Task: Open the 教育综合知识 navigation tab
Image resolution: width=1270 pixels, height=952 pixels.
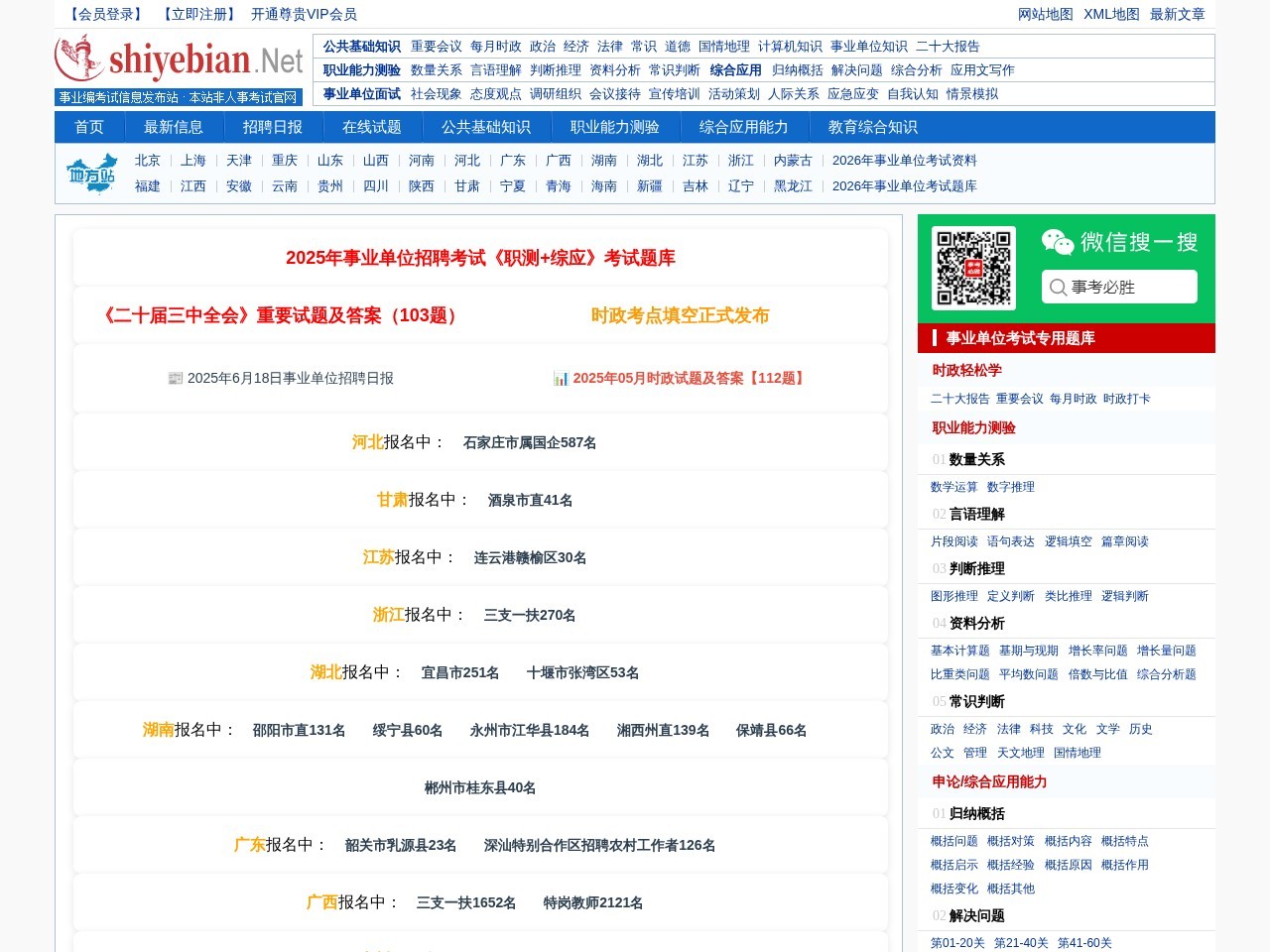Action: pos(873,127)
